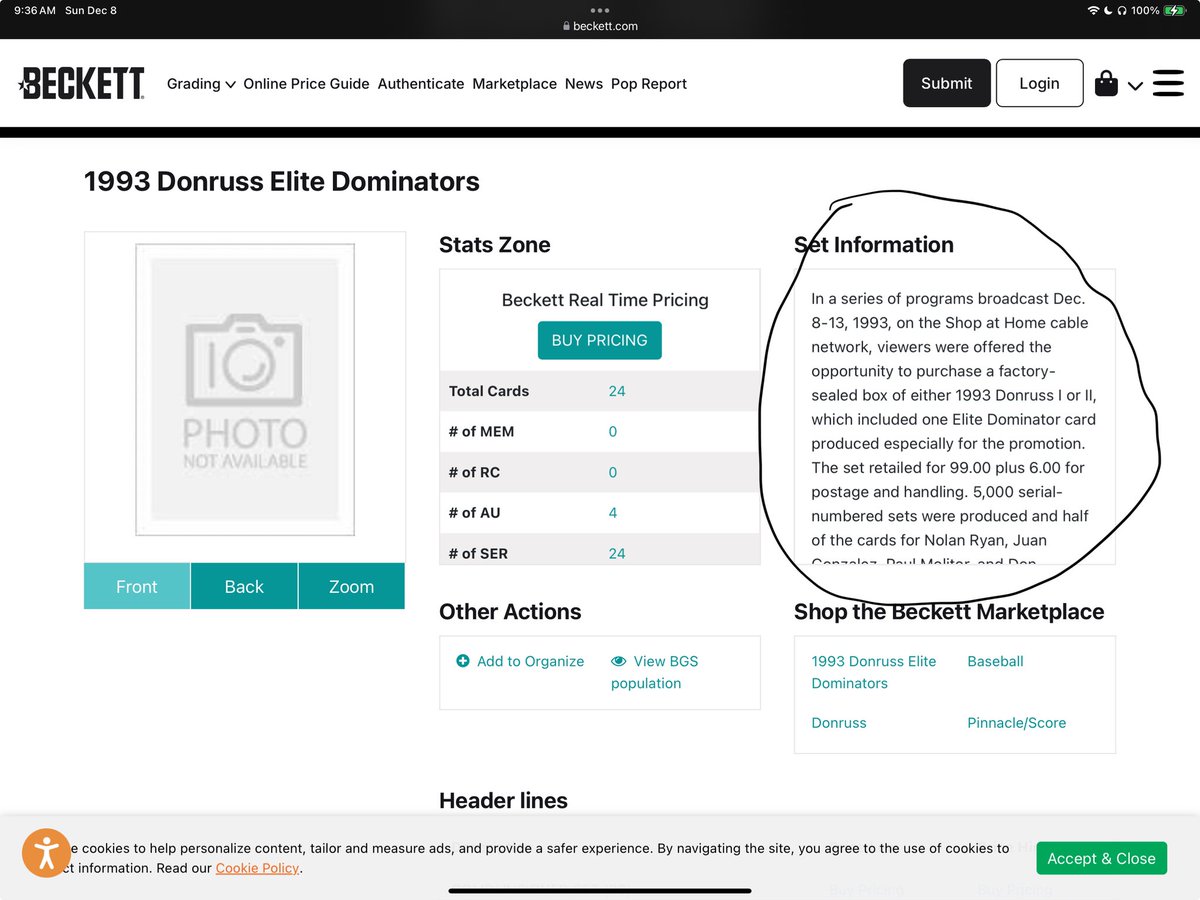The height and width of the screenshot is (900, 1200).
Task: Click the Login button
Action: coord(1039,83)
